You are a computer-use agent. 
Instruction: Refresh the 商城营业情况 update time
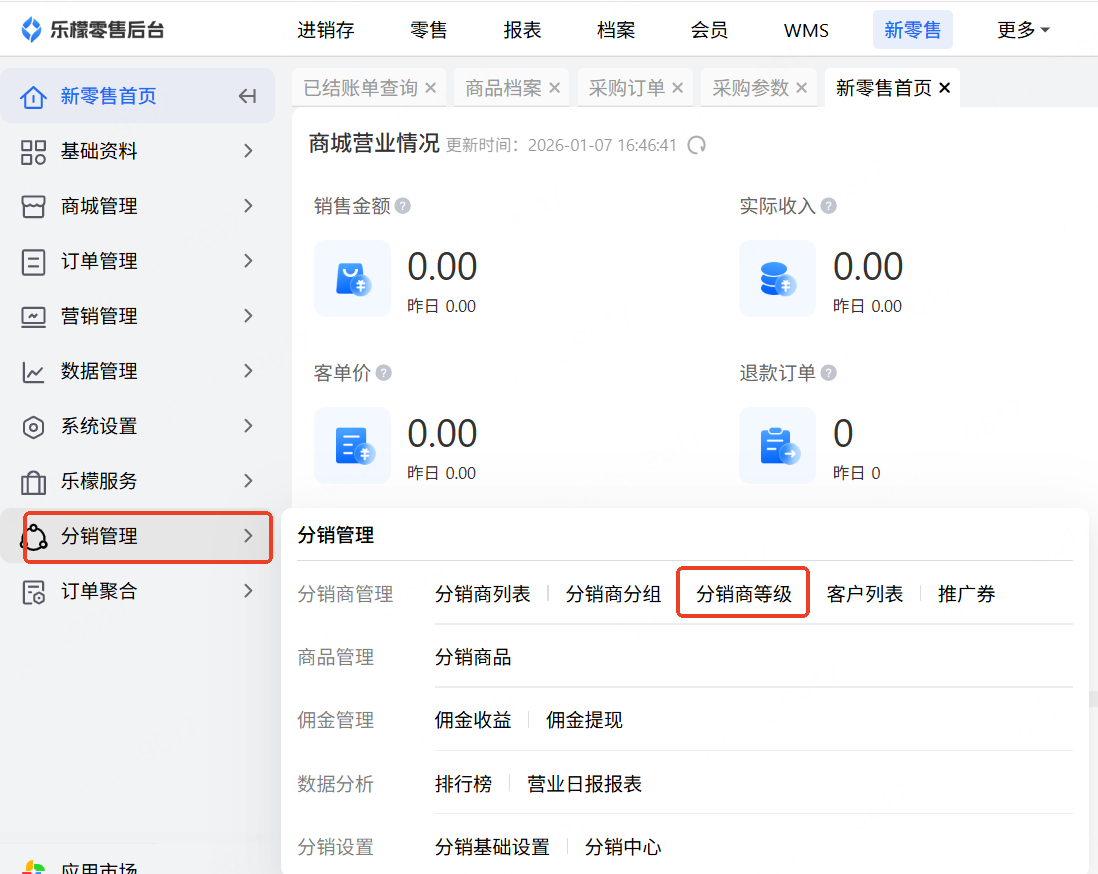tap(696, 145)
